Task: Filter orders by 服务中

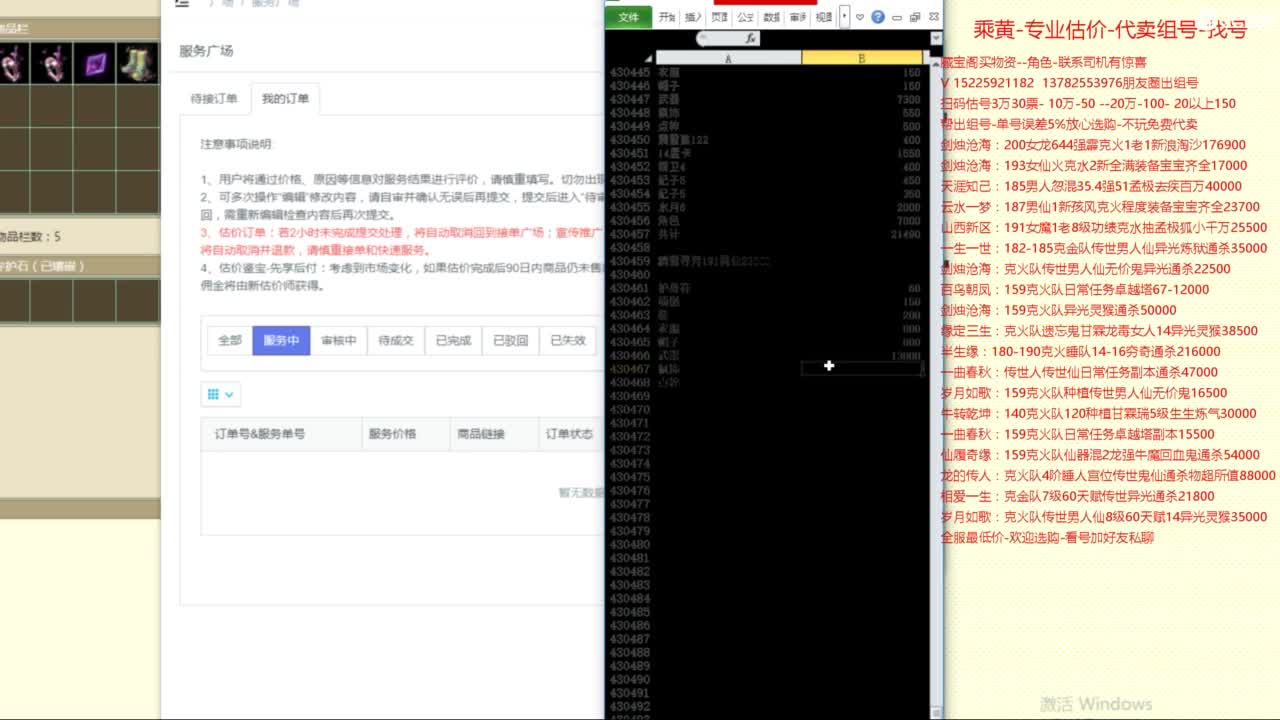Action: (281, 340)
